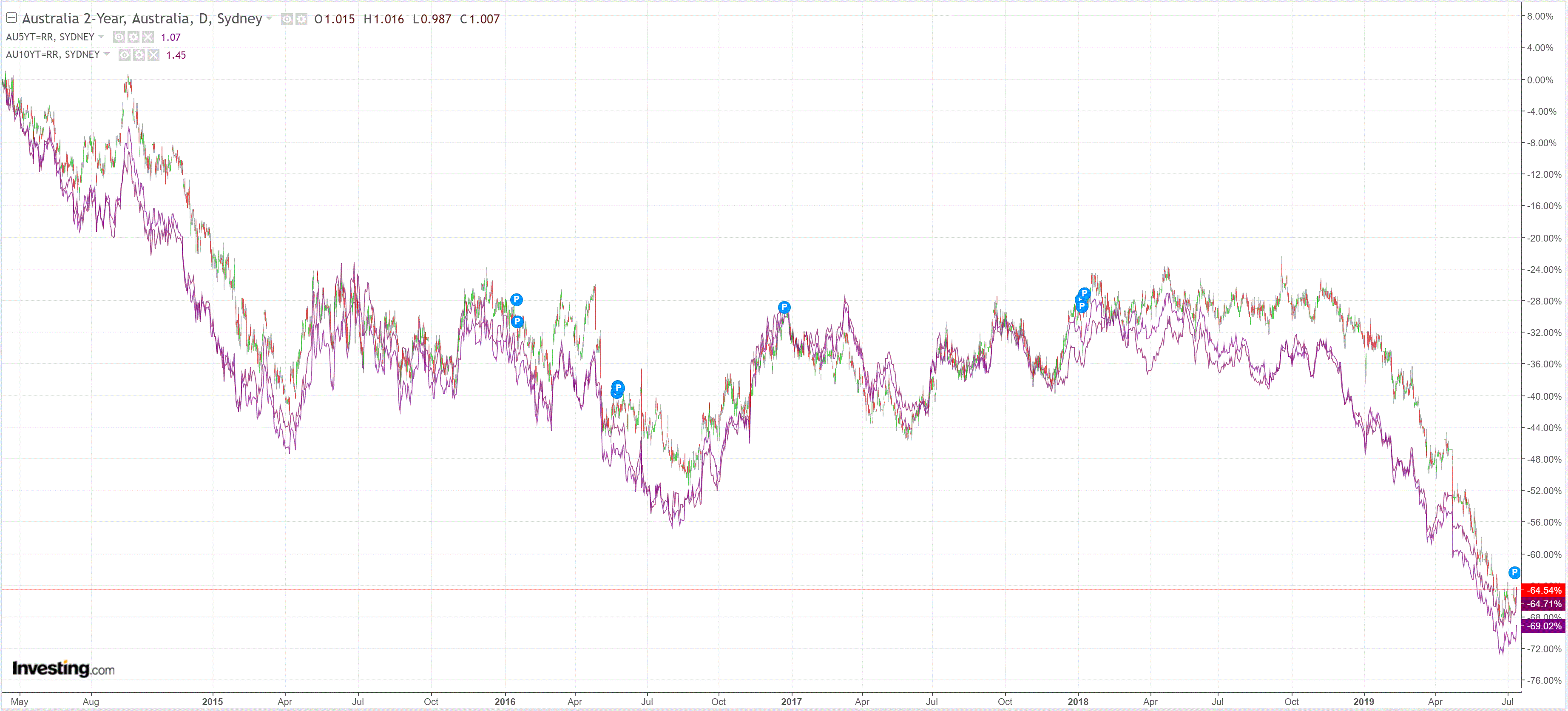Collapse the chart legend with minus box
This screenshot has height=711, width=1568.
pyautogui.click(x=11, y=18)
